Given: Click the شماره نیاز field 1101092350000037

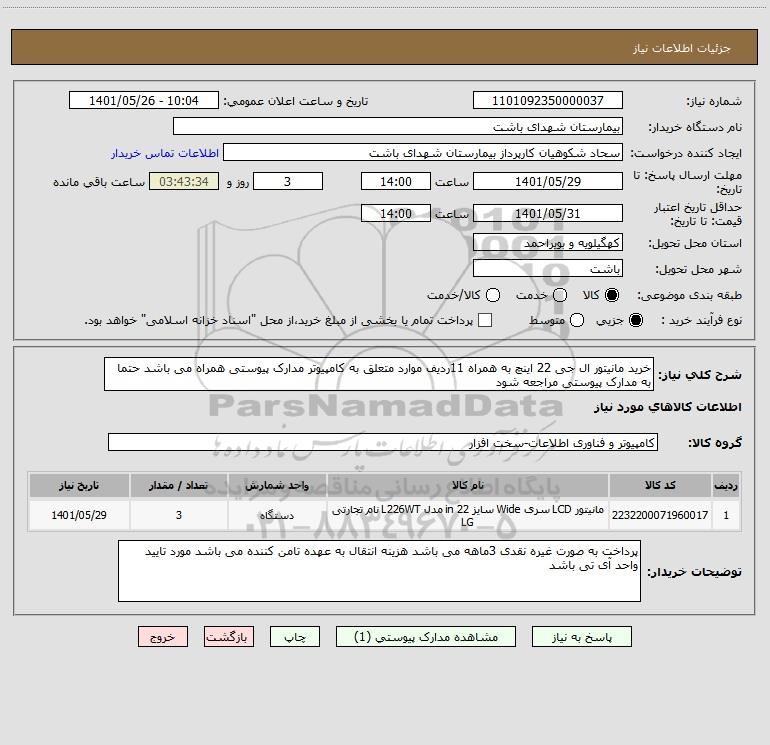Looking at the screenshot, I should click(548, 101).
